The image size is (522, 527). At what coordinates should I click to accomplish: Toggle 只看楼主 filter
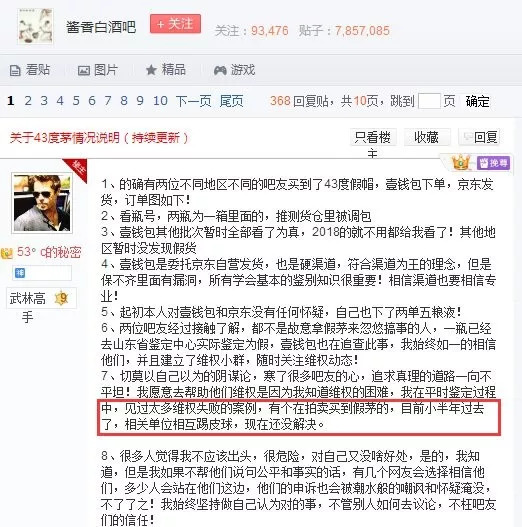pyautogui.click(x=373, y=143)
